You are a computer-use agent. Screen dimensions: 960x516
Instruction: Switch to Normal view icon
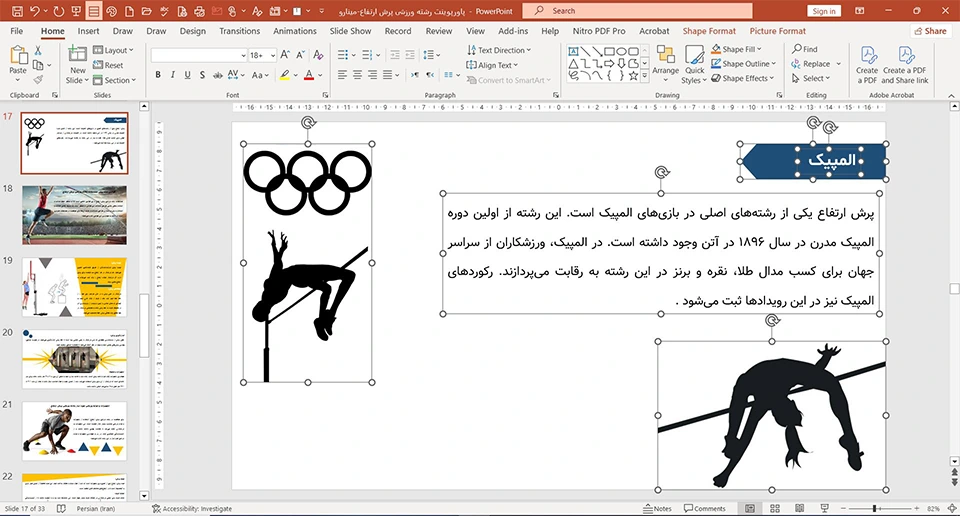pyautogui.click(x=750, y=509)
